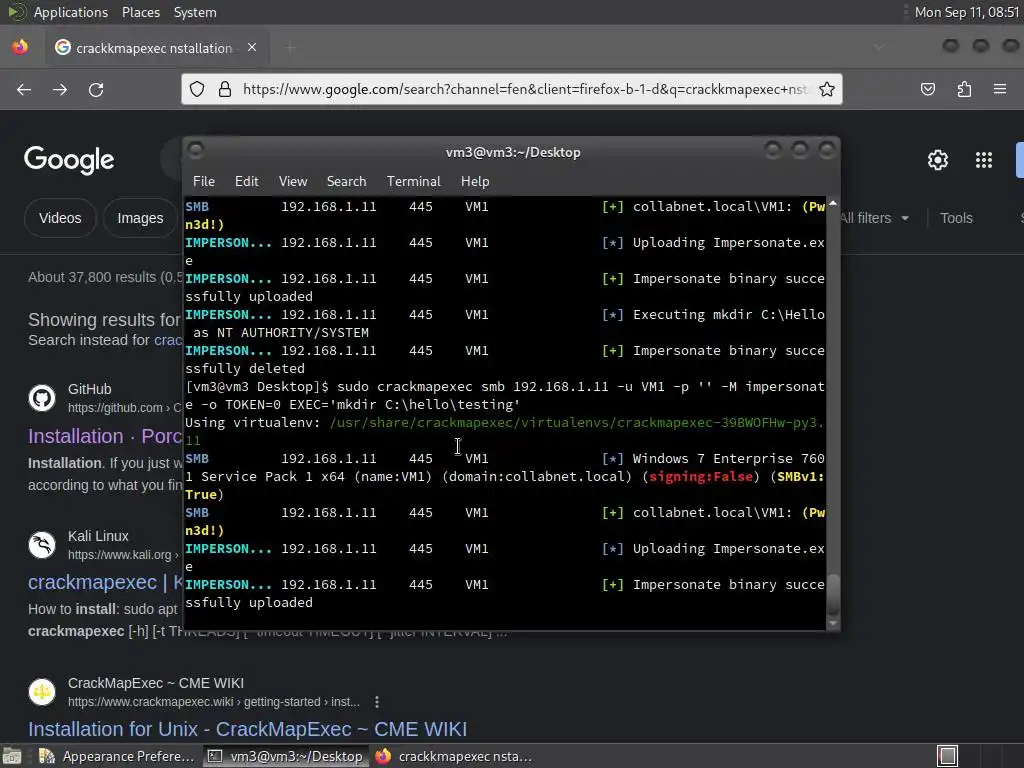
Task: Click the Firefox forward arrow
Action: pos(60,89)
